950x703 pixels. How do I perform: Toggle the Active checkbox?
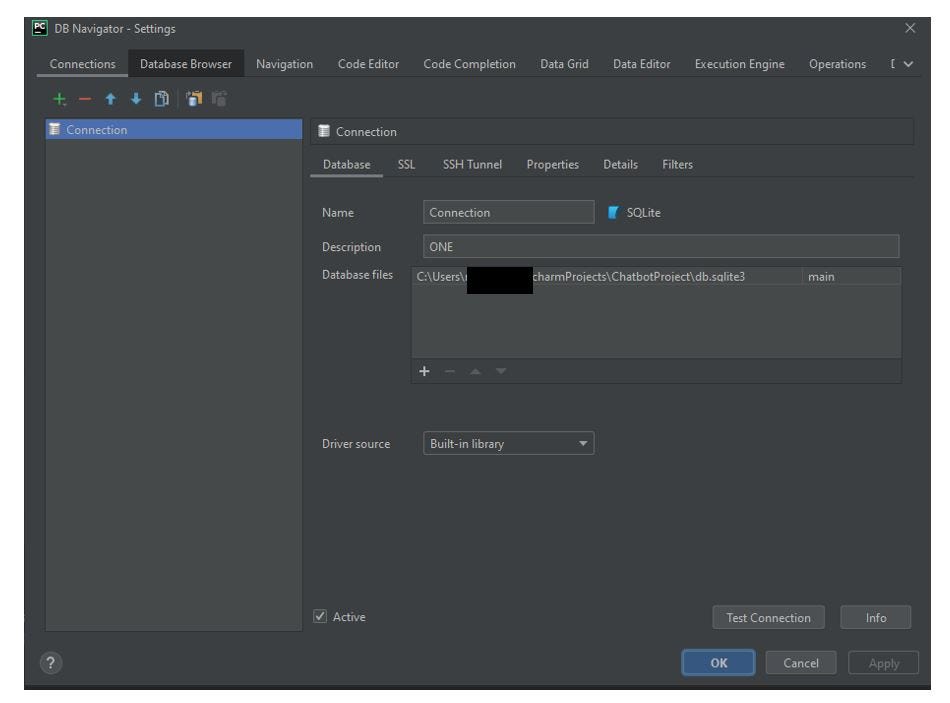(320, 617)
